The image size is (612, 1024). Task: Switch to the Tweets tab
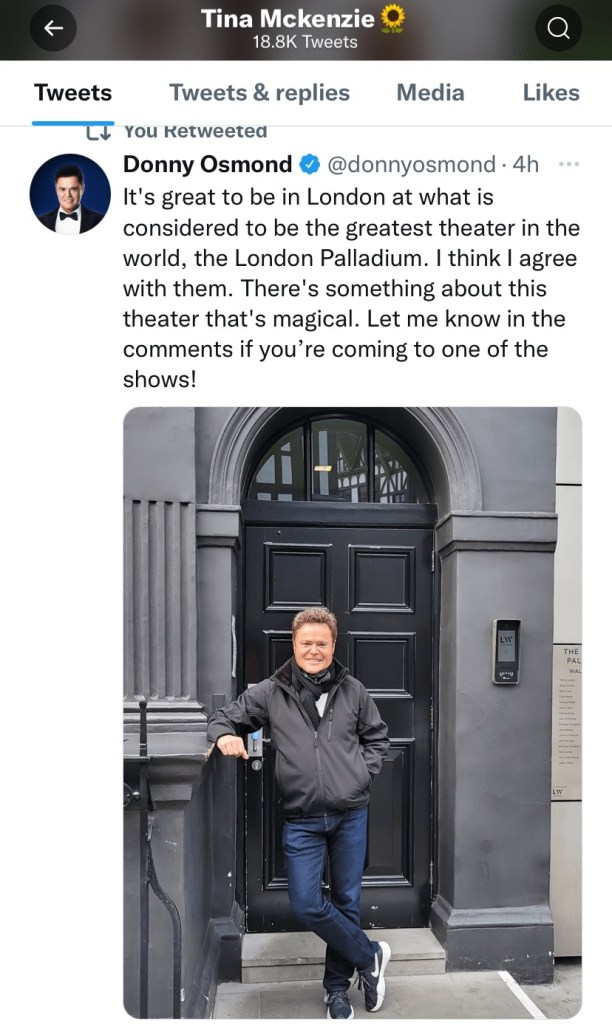(x=73, y=93)
